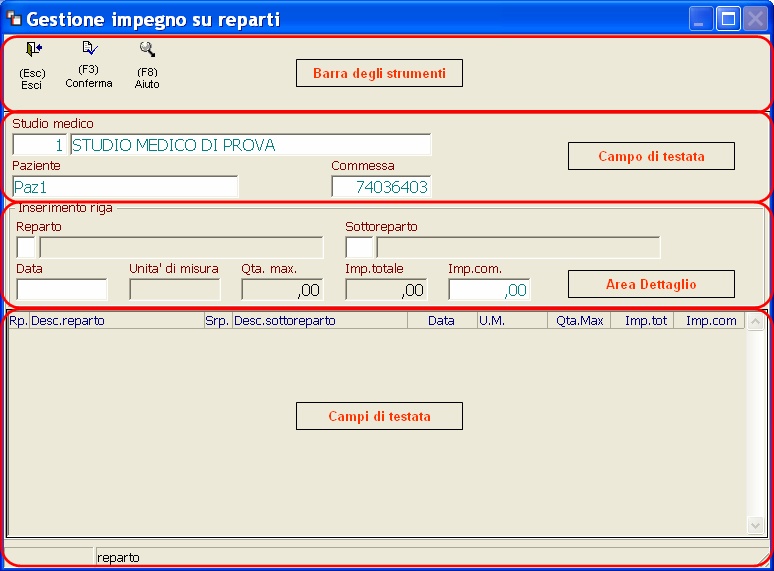Minimize the Gestione impegno su reparti window
Image resolution: width=774 pixels, height=571 pixels.
coord(700,19)
